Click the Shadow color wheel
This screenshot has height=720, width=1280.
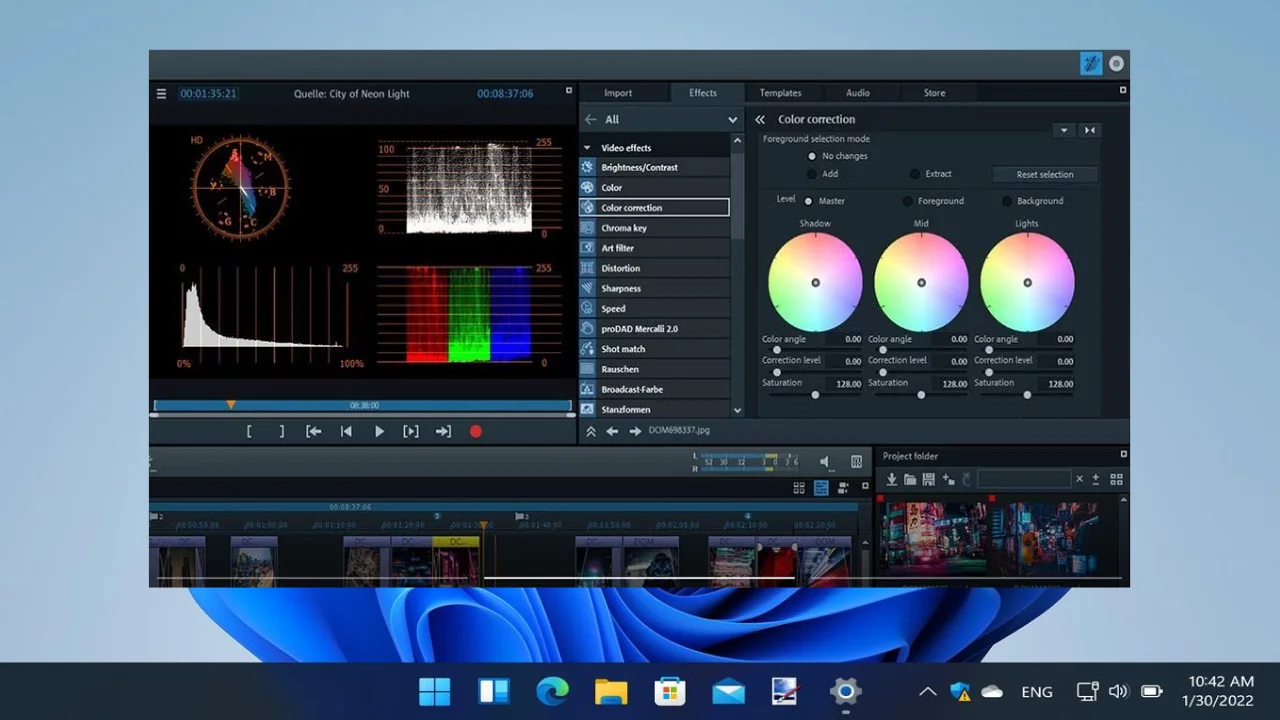(x=815, y=283)
